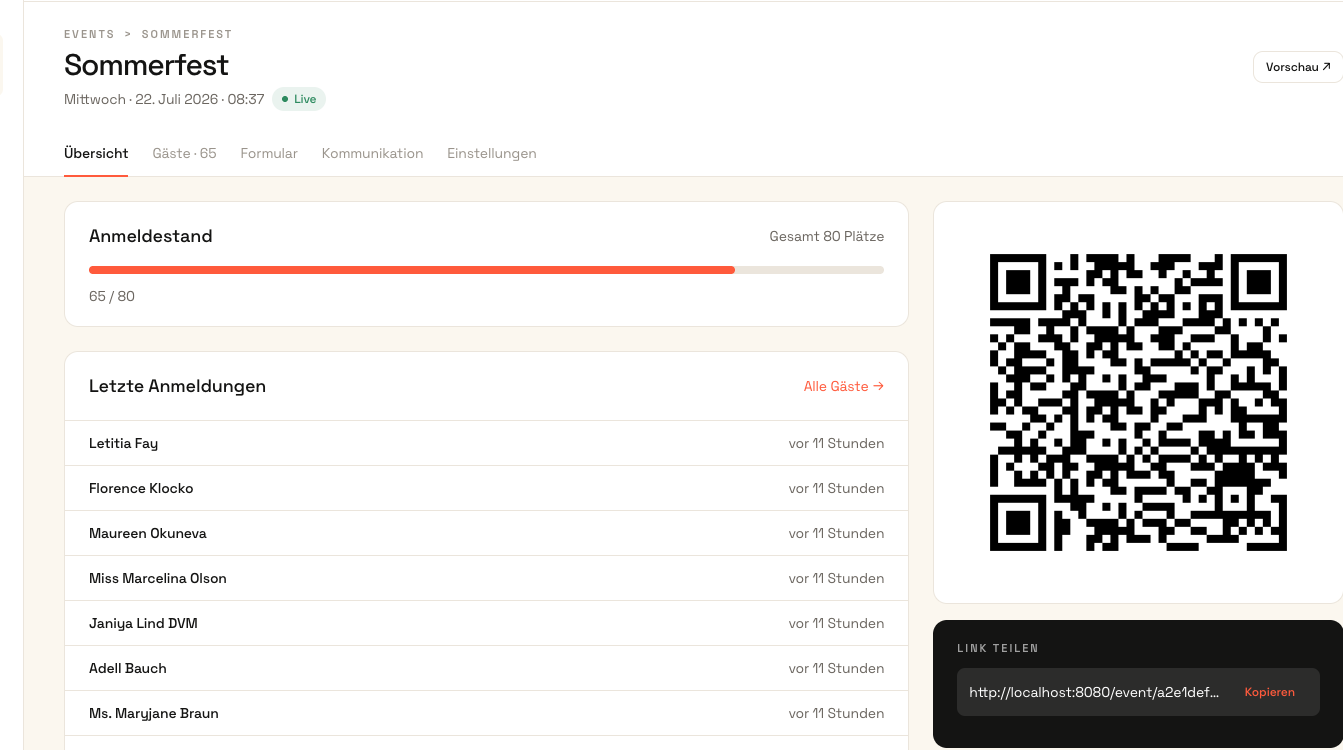Follow the Alle Gäste link
1343x750 pixels.
click(x=844, y=386)
